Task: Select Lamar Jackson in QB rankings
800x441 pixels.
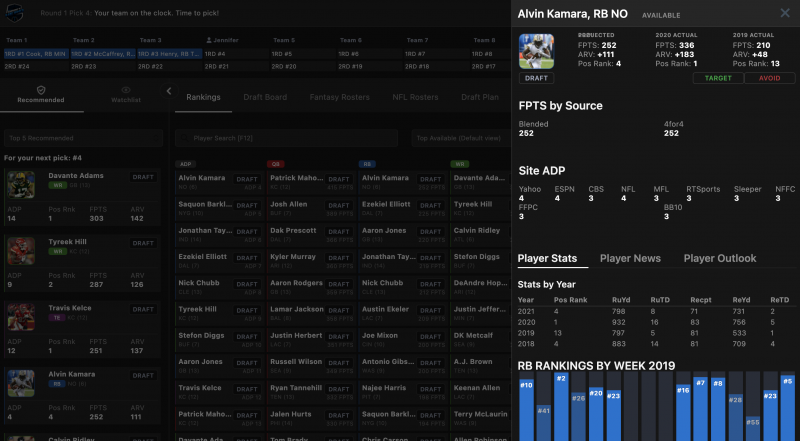Action: pos(296,309)
